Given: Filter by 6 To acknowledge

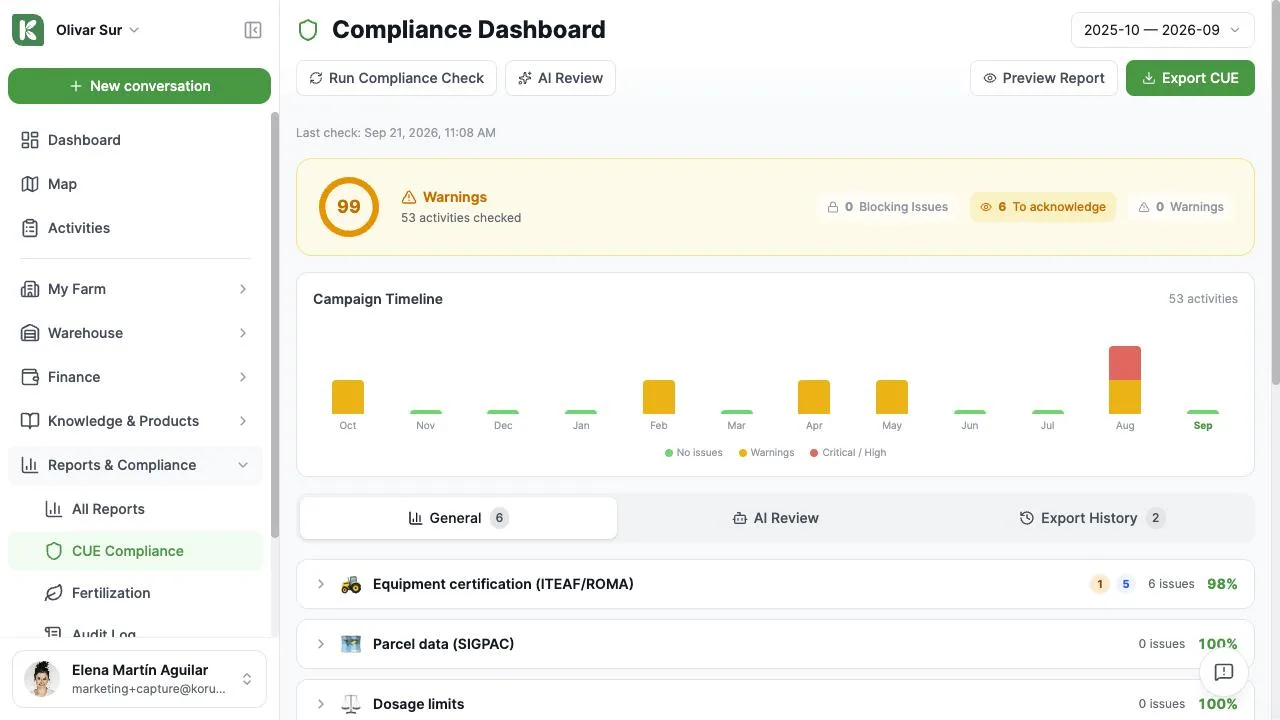Looking at the screenshot, I should 1043,207.
